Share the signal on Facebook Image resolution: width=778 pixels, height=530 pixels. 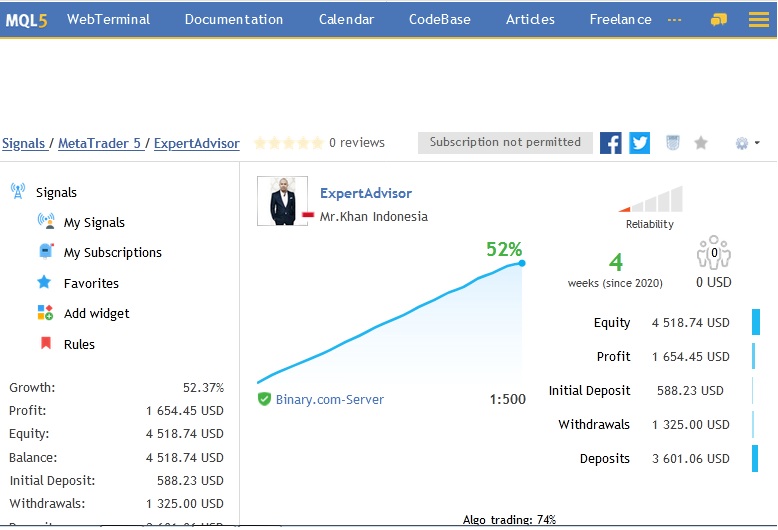click(x=611, y=143)
